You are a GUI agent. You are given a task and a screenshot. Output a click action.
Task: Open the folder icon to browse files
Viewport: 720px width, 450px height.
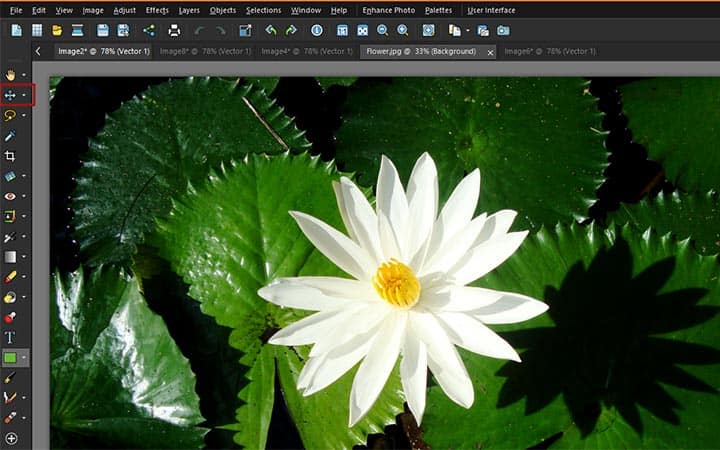pyautogui.click(x=57, y=31)
